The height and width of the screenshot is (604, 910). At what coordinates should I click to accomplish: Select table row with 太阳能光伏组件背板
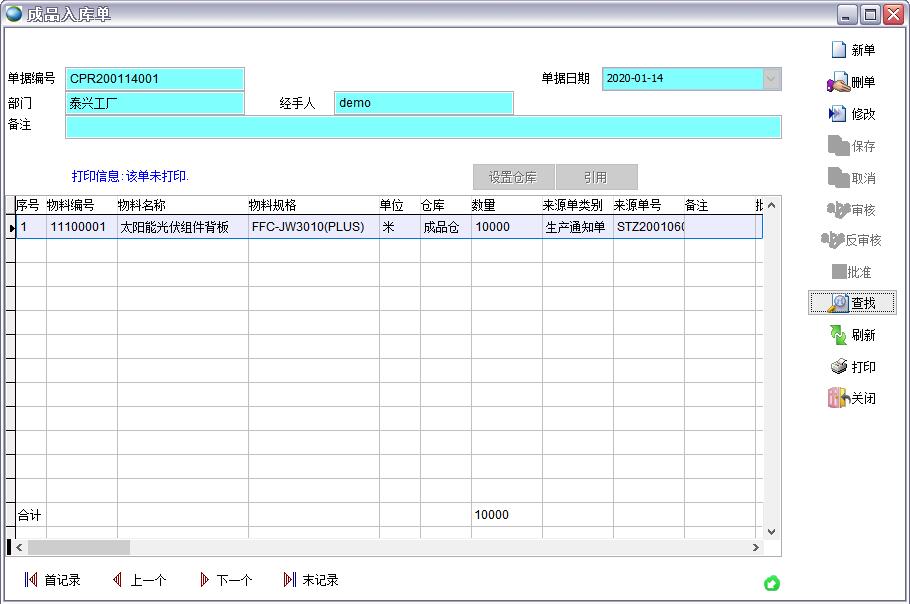[182, 227]
